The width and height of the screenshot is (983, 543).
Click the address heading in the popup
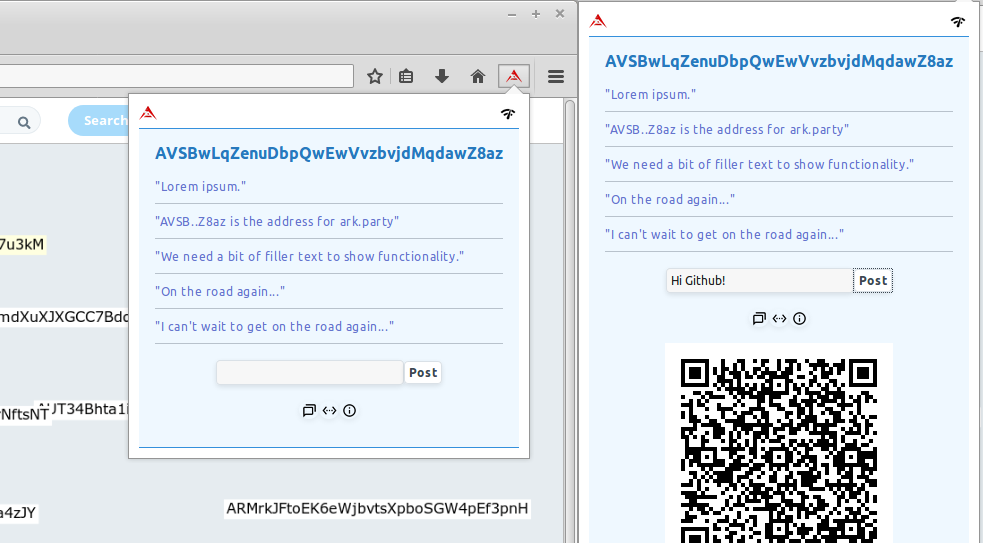point(329,154)
